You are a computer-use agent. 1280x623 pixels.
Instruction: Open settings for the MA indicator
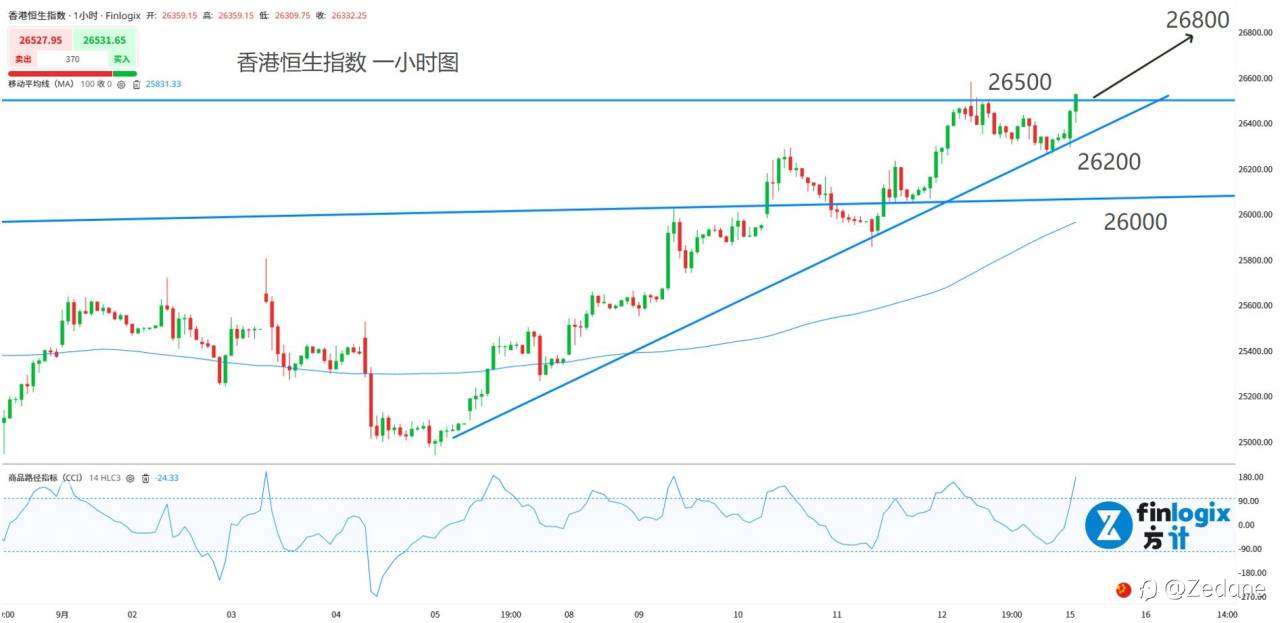[121, 85]
